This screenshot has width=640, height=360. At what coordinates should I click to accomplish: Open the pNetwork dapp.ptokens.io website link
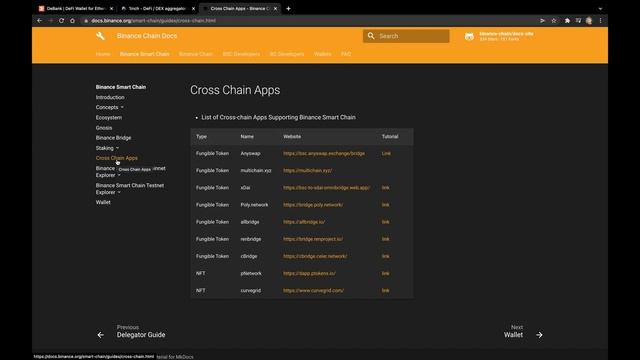(309, 273)
